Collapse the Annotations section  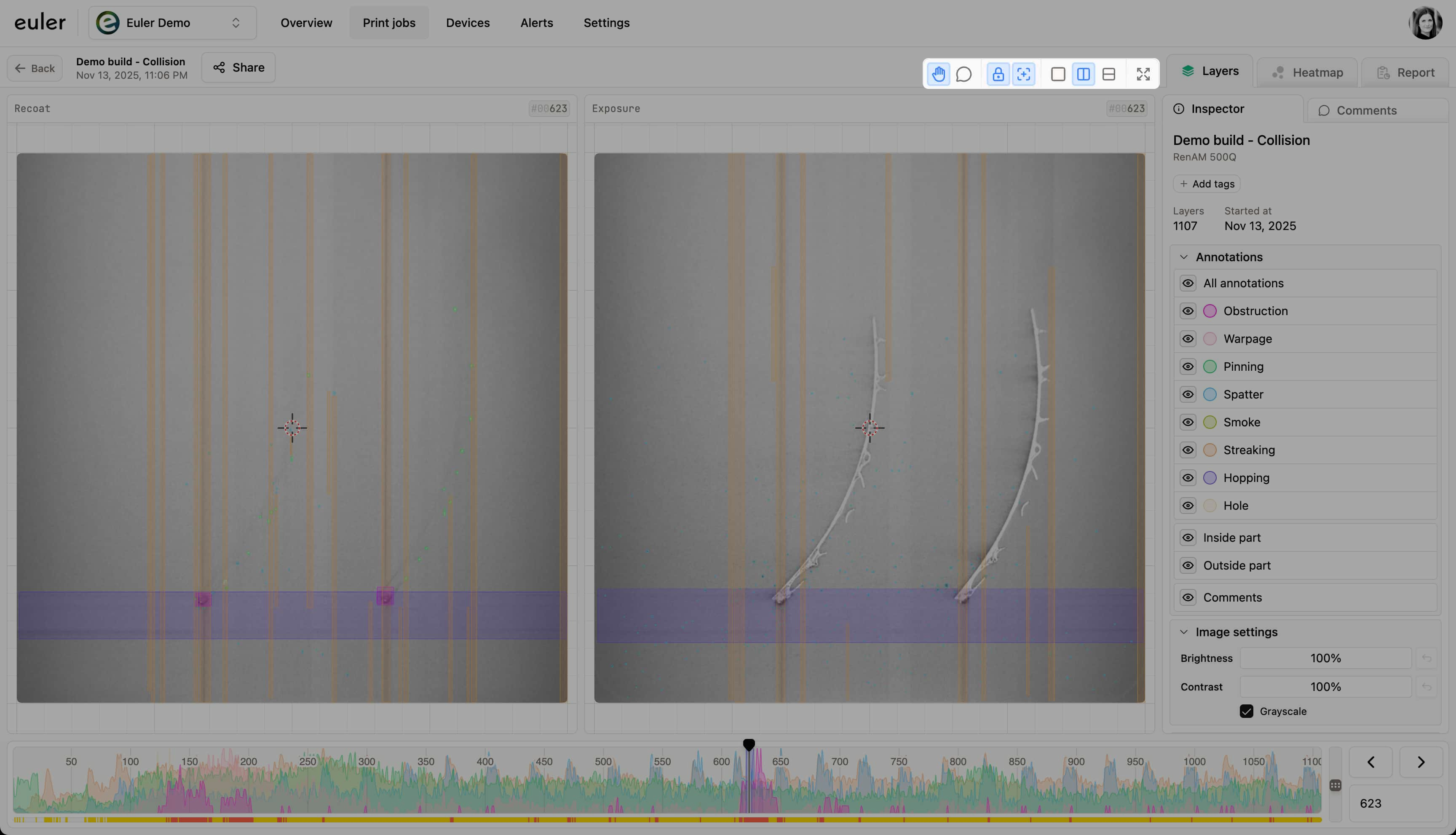tap(1184, 256)
